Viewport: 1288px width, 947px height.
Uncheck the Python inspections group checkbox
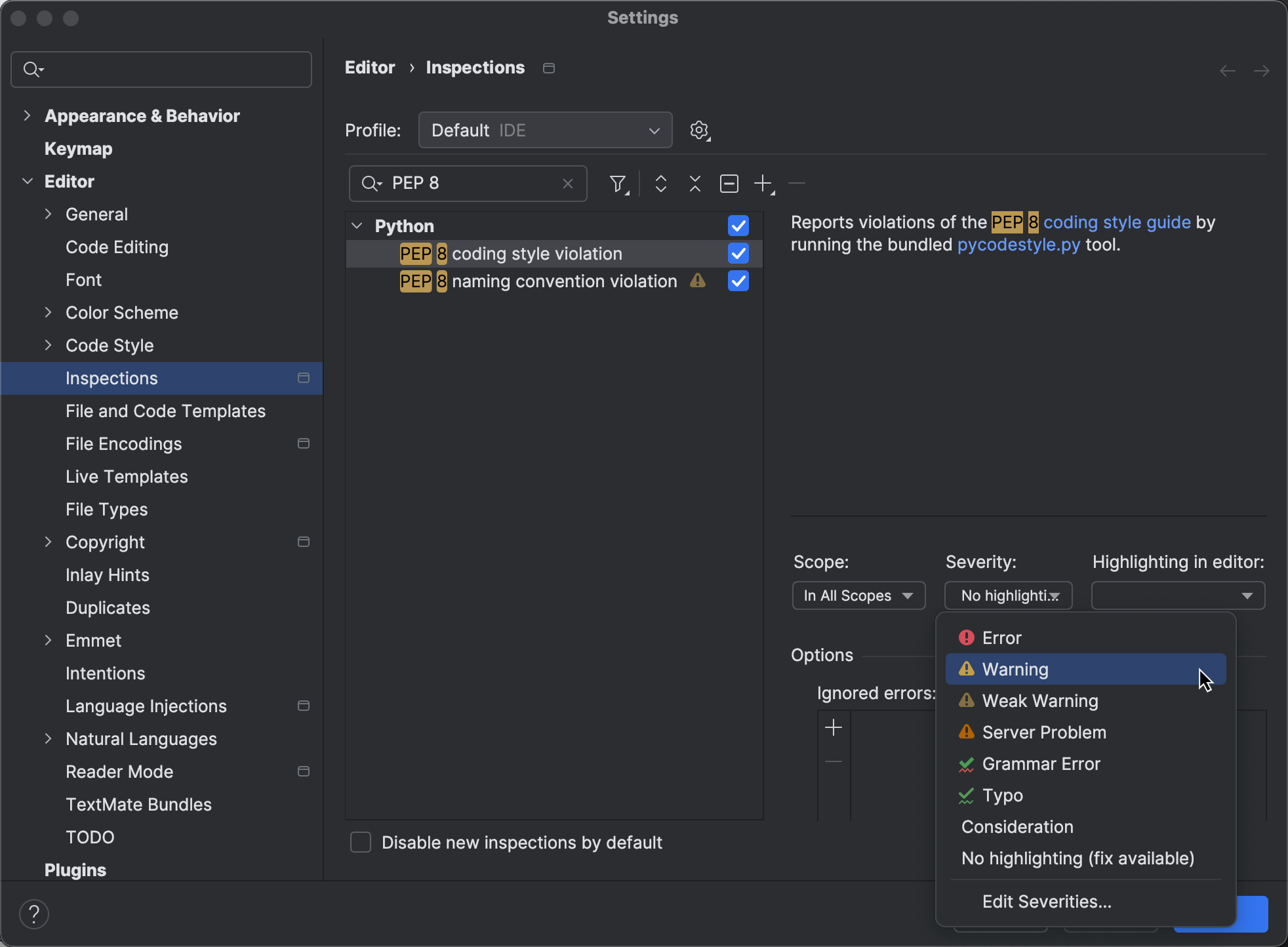[737, 226]
